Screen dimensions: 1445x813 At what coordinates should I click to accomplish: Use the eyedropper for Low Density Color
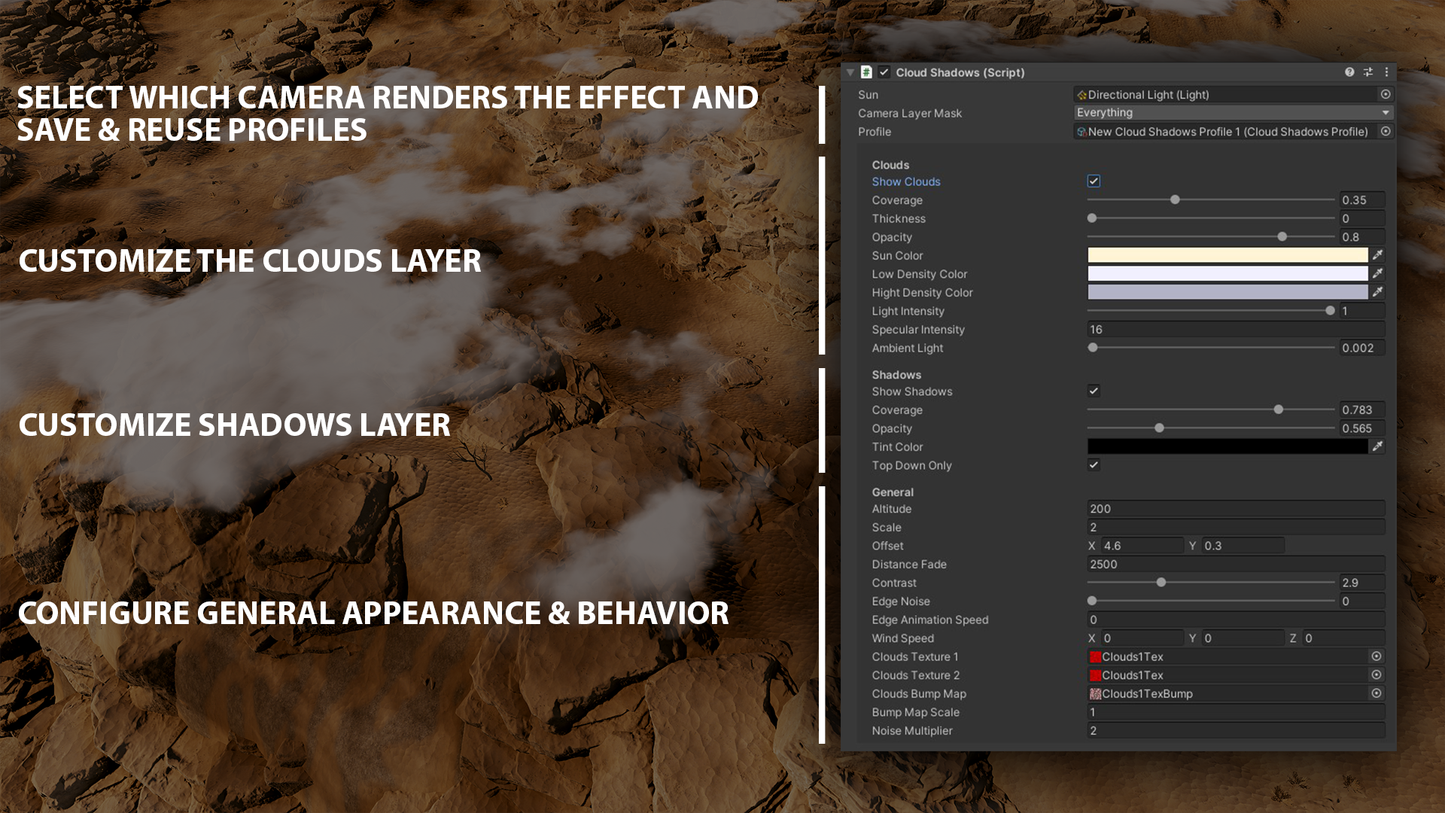1378,273
